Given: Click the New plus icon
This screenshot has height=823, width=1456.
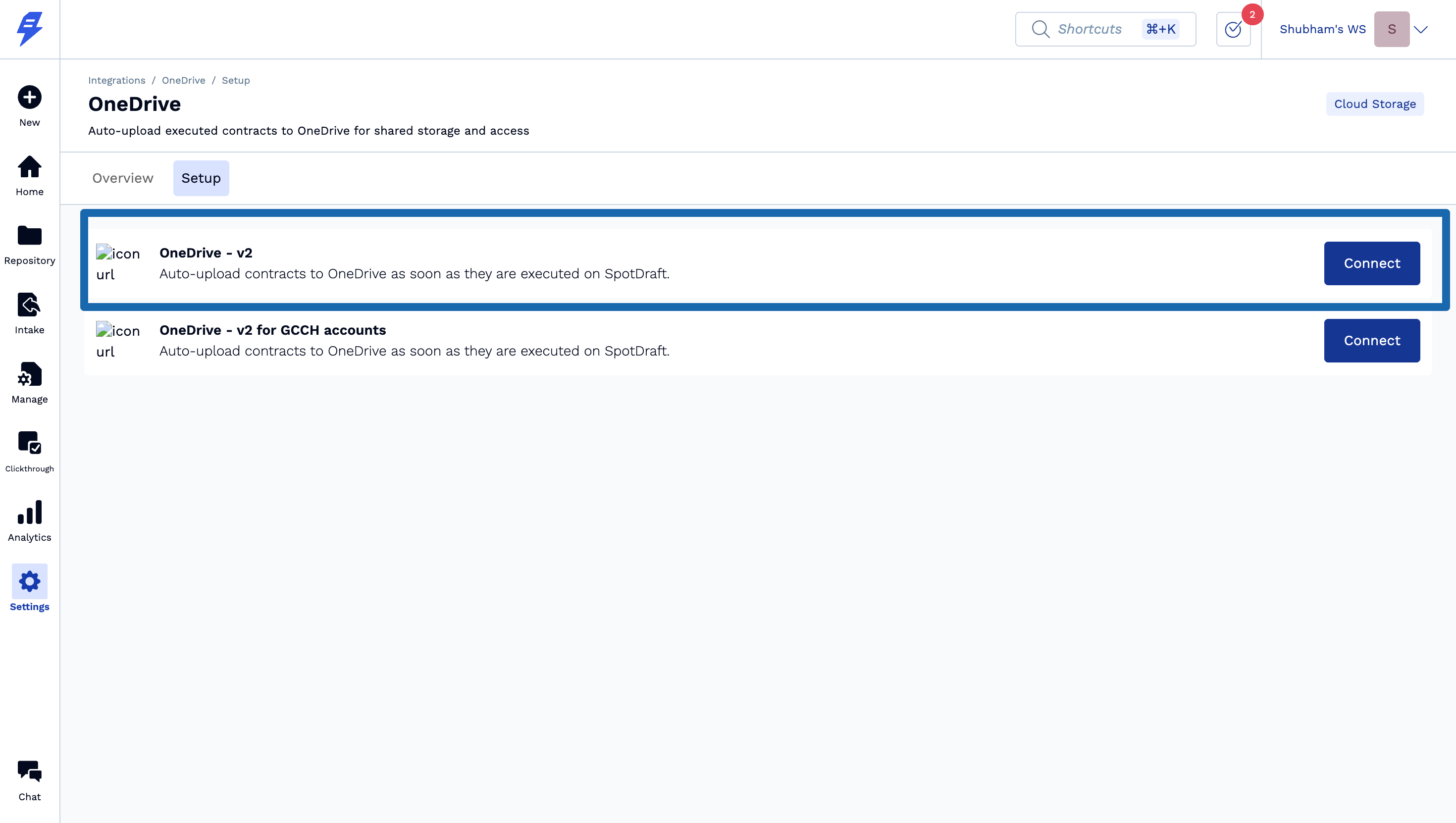Looking at the screenshot, I should [29, 97].
